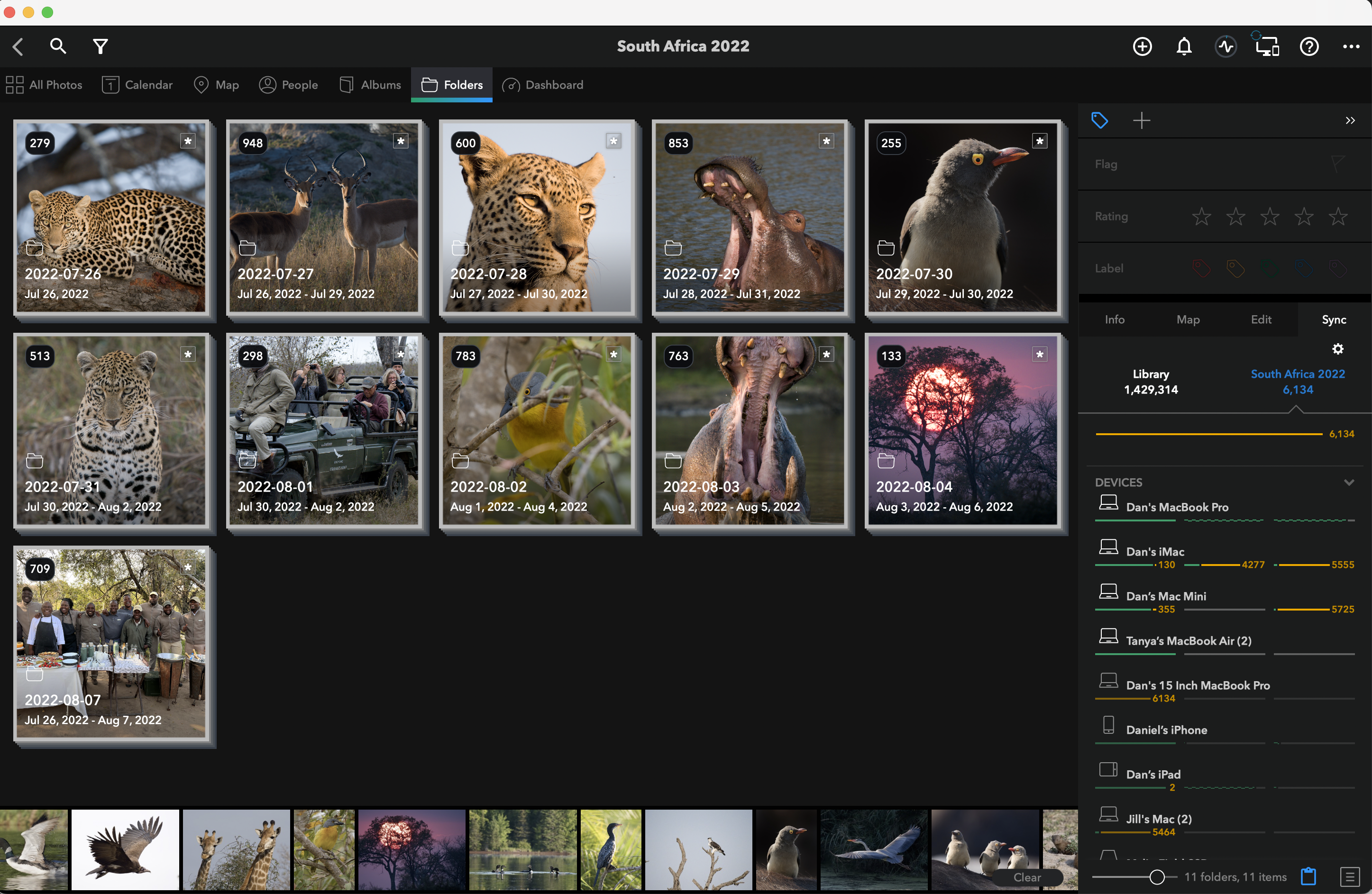
Task: Open the help question mark
Action: [x=1309, y=46]
